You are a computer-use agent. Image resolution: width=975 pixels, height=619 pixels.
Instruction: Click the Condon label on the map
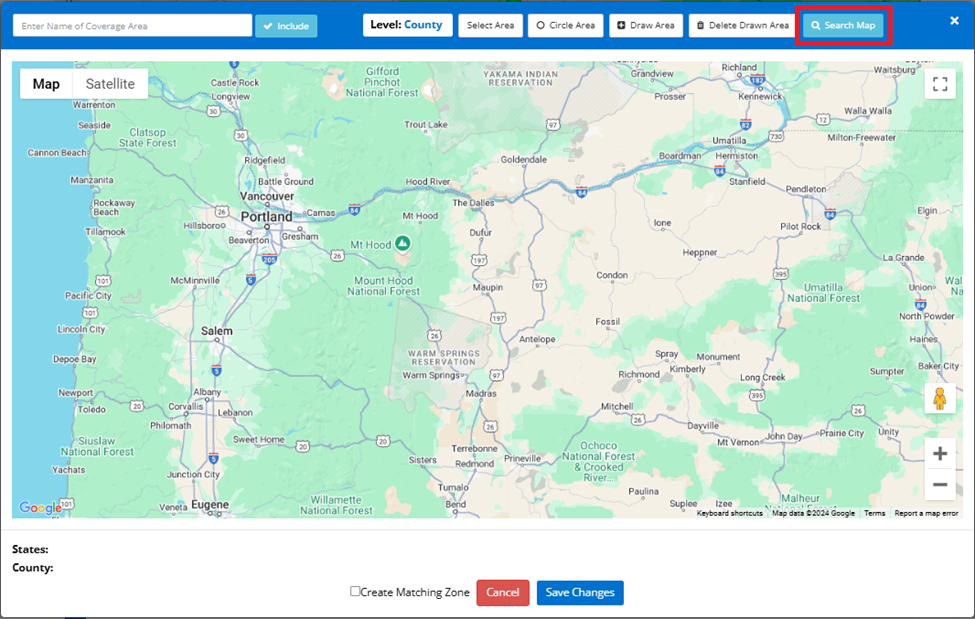pyautogui.click(x=612, y=275)
